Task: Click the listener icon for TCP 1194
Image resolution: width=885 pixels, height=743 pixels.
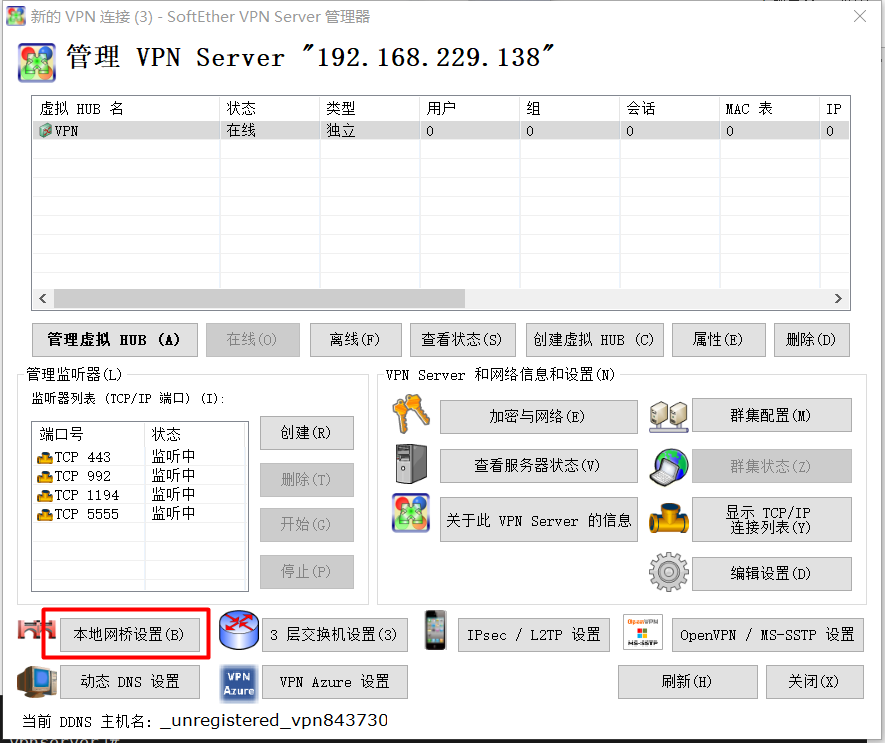Action: pos(45,496)
